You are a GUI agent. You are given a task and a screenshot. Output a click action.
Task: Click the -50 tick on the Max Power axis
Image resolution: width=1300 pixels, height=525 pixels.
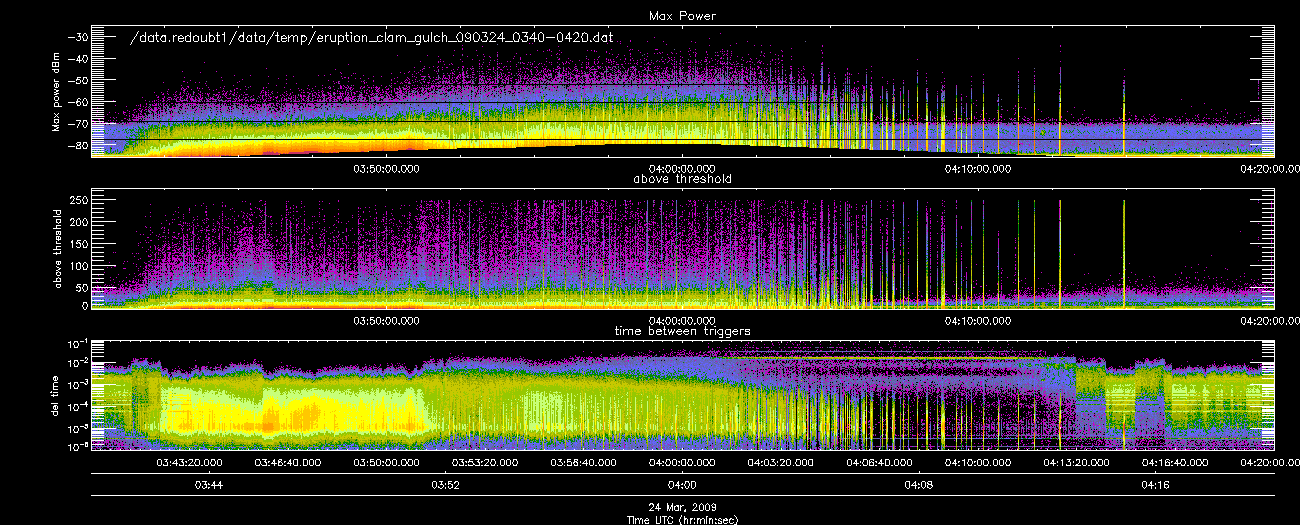79,80
